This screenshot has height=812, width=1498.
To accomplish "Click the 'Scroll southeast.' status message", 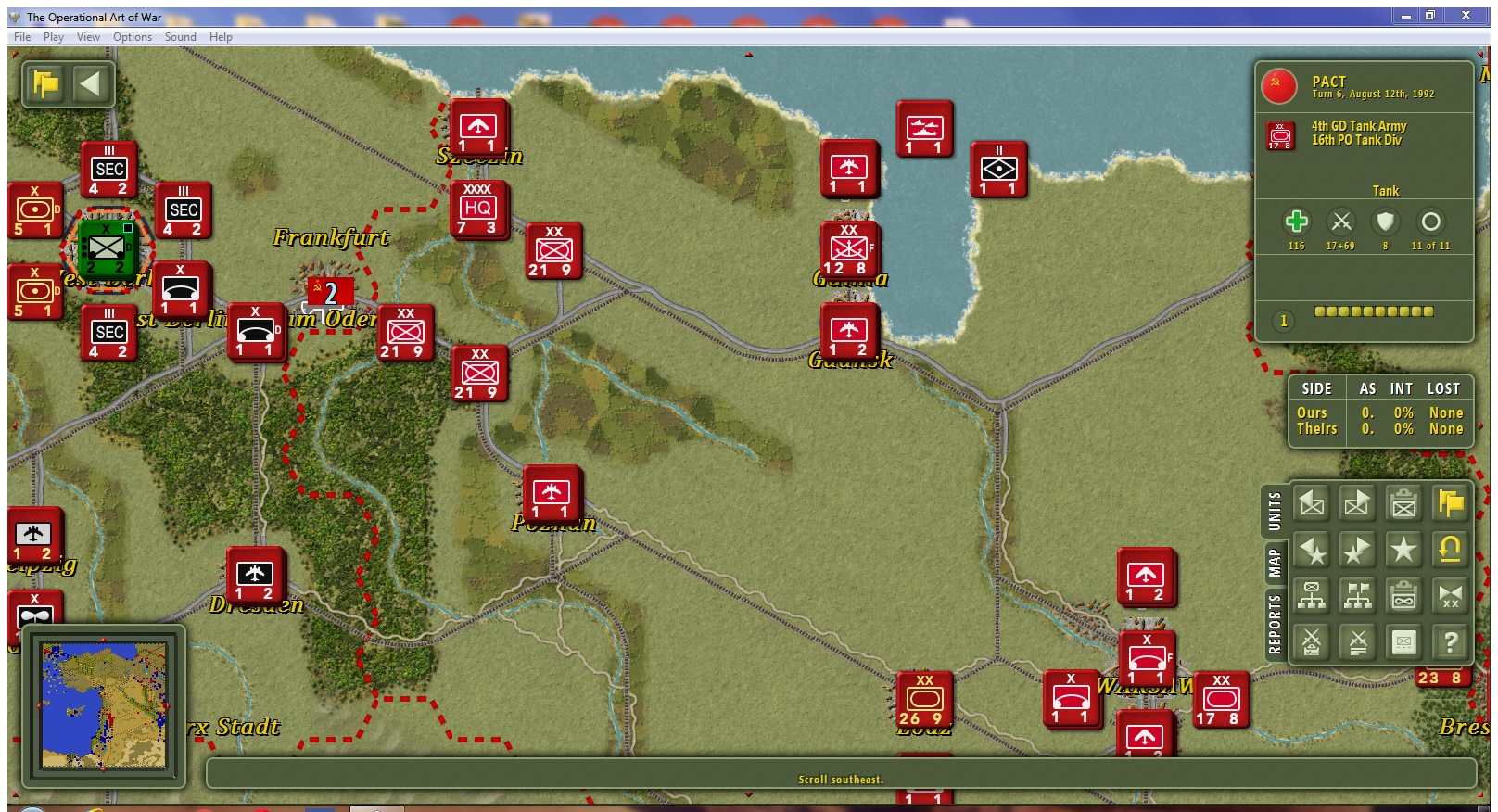I will (x=841, y=780).
